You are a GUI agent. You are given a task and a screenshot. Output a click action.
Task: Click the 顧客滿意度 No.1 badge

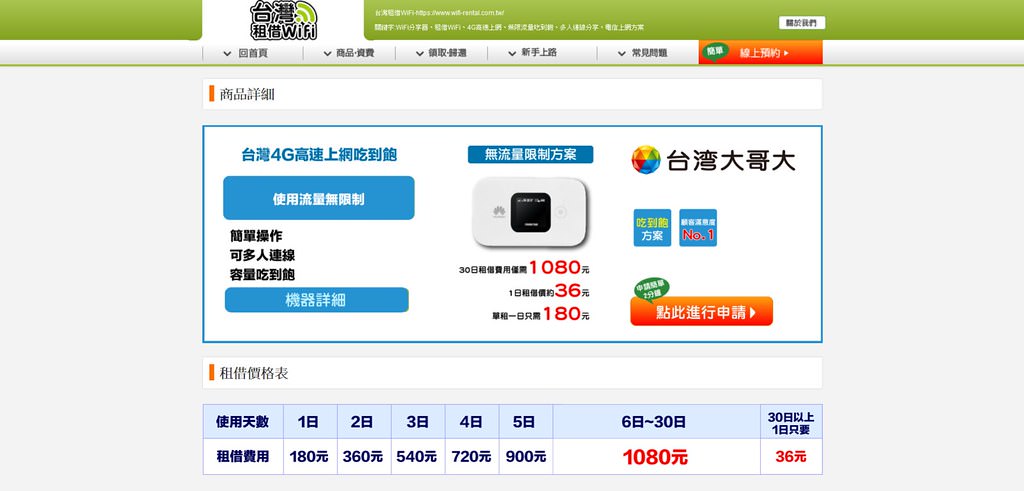(697, 228)
